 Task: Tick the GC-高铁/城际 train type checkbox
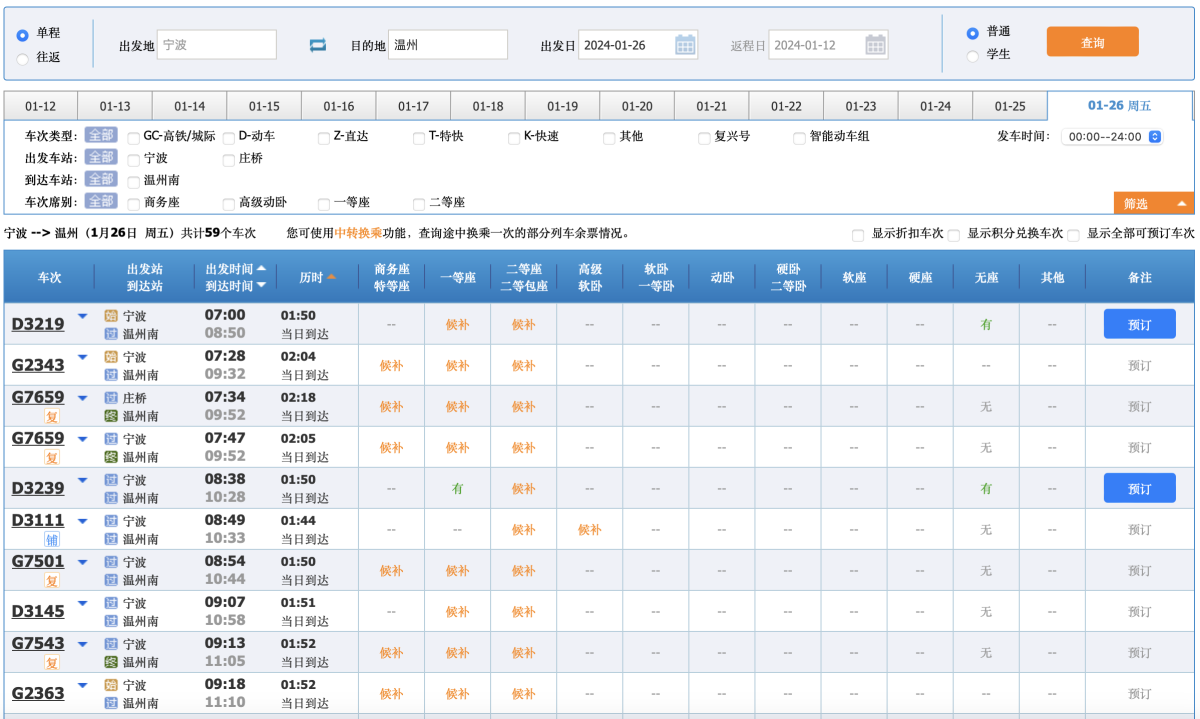pos(134,138)
